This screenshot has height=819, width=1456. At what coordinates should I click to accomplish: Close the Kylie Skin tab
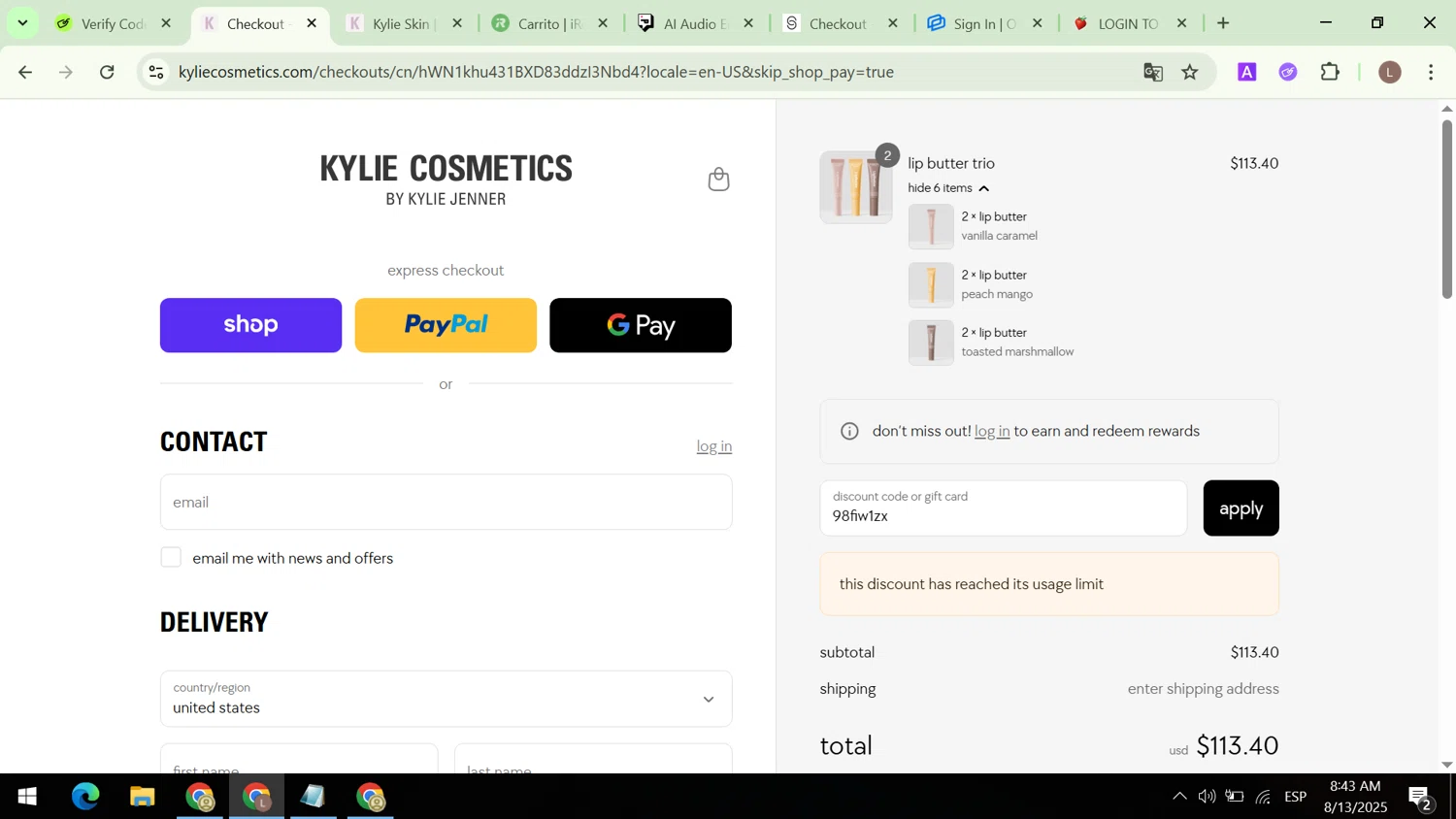click(x=457, y=23)
